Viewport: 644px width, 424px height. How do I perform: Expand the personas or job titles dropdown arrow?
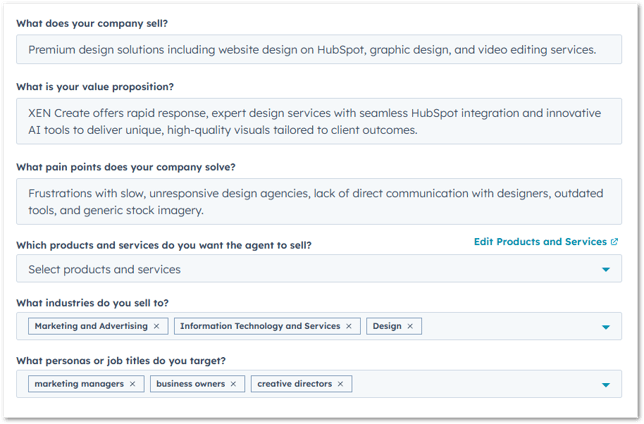pos(606,385)
